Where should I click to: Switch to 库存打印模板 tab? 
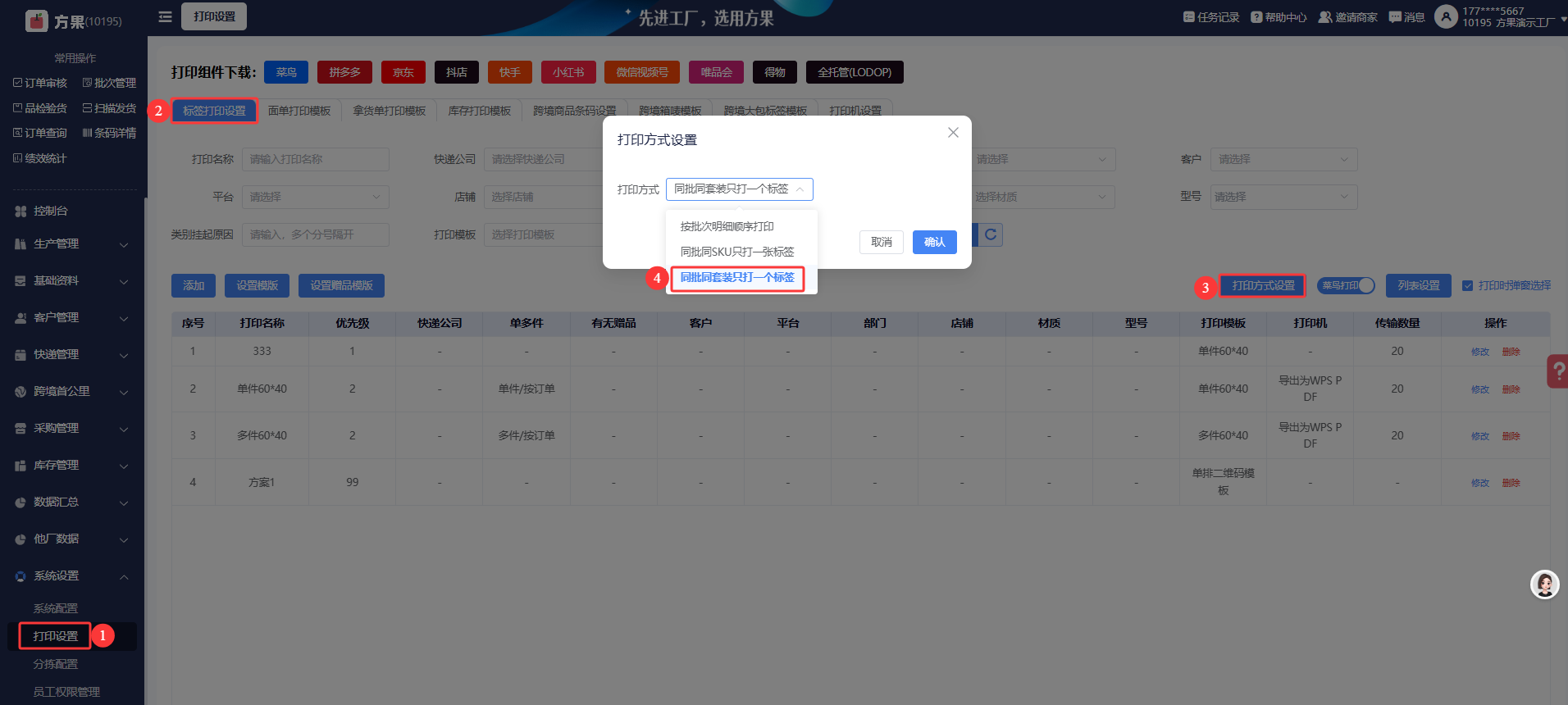480,111
